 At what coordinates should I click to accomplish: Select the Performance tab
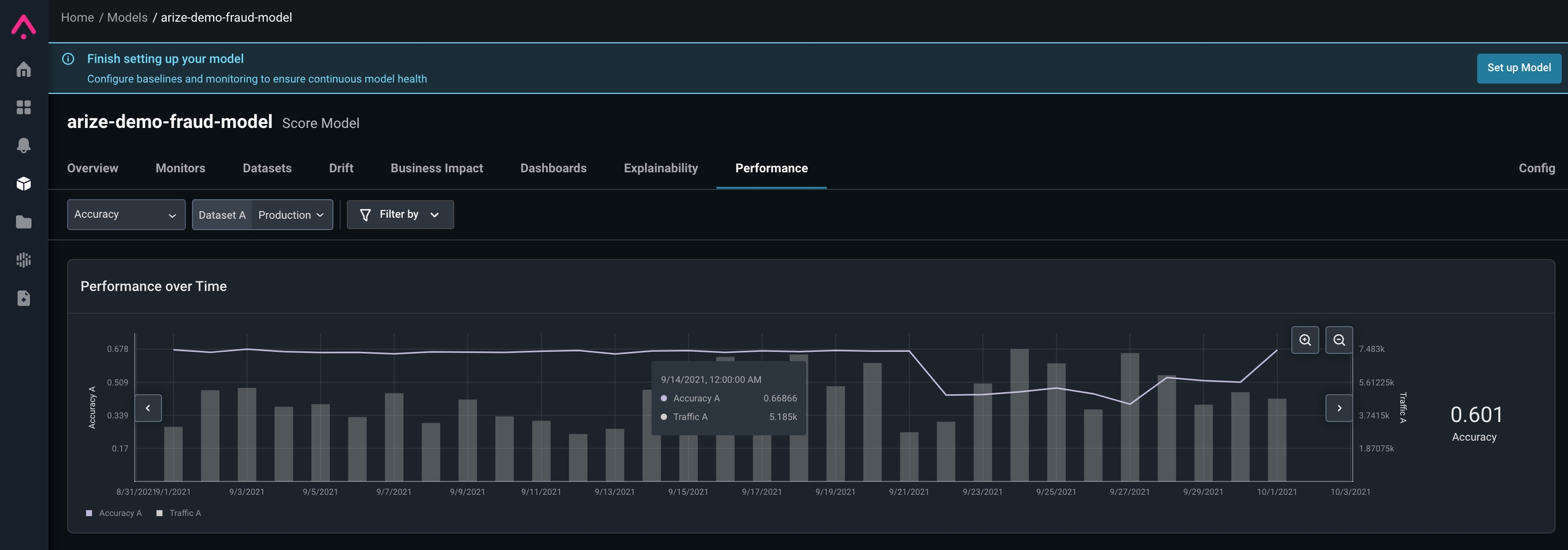(772, 168)
